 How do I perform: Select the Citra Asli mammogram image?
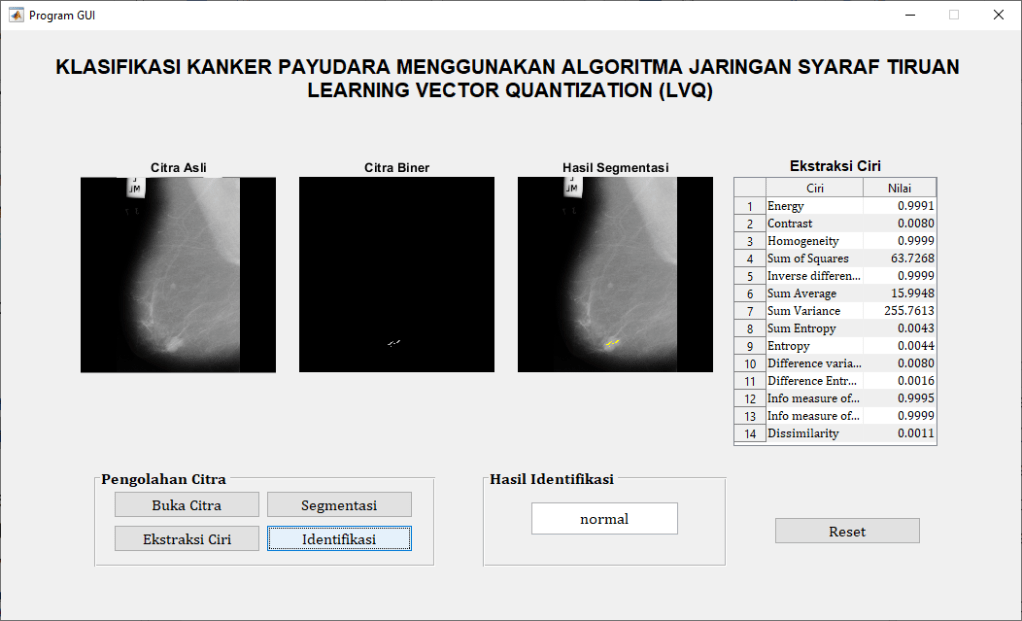click(x=178, y=275)
